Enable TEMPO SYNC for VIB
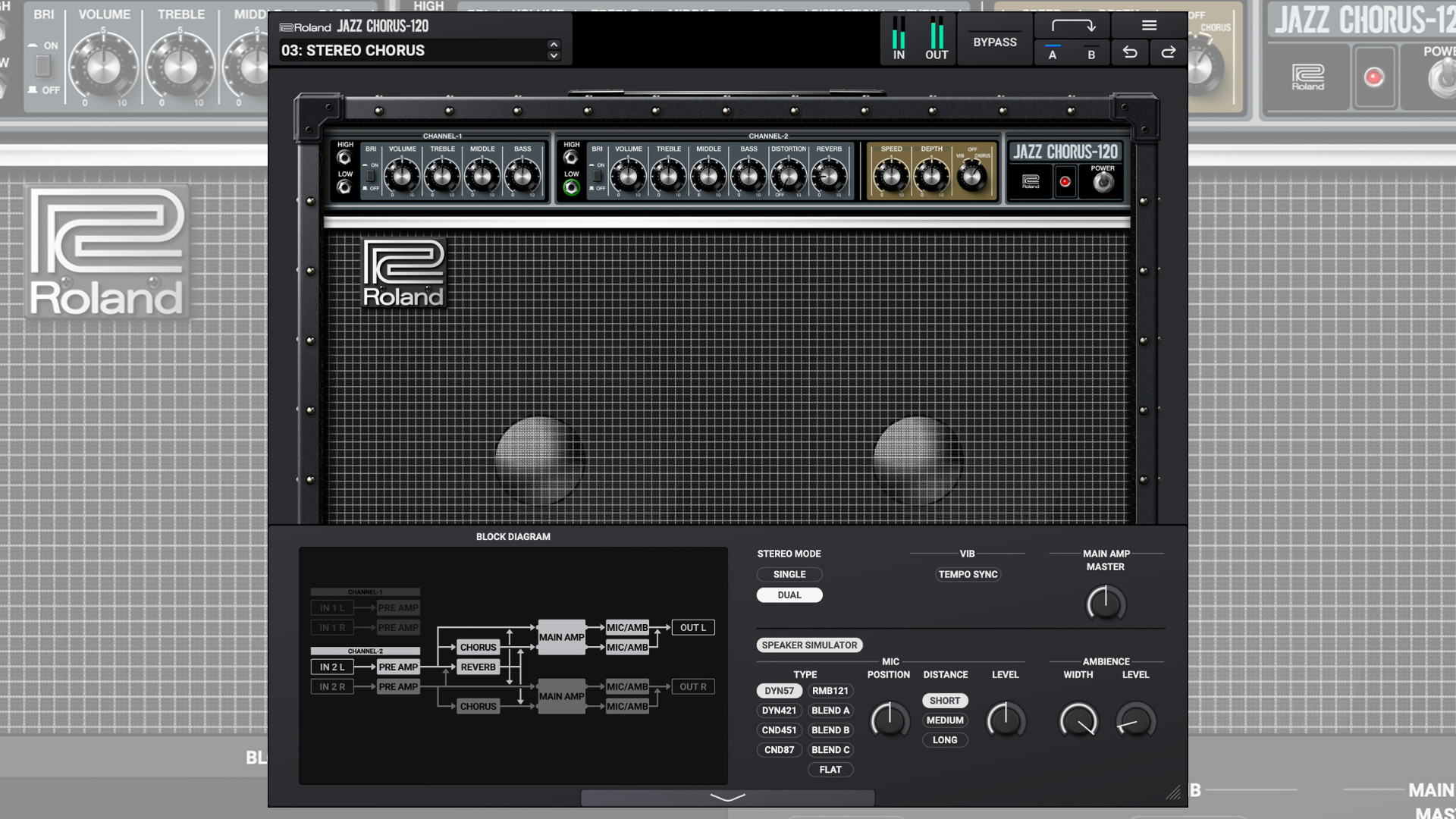 tap(968, 574)
